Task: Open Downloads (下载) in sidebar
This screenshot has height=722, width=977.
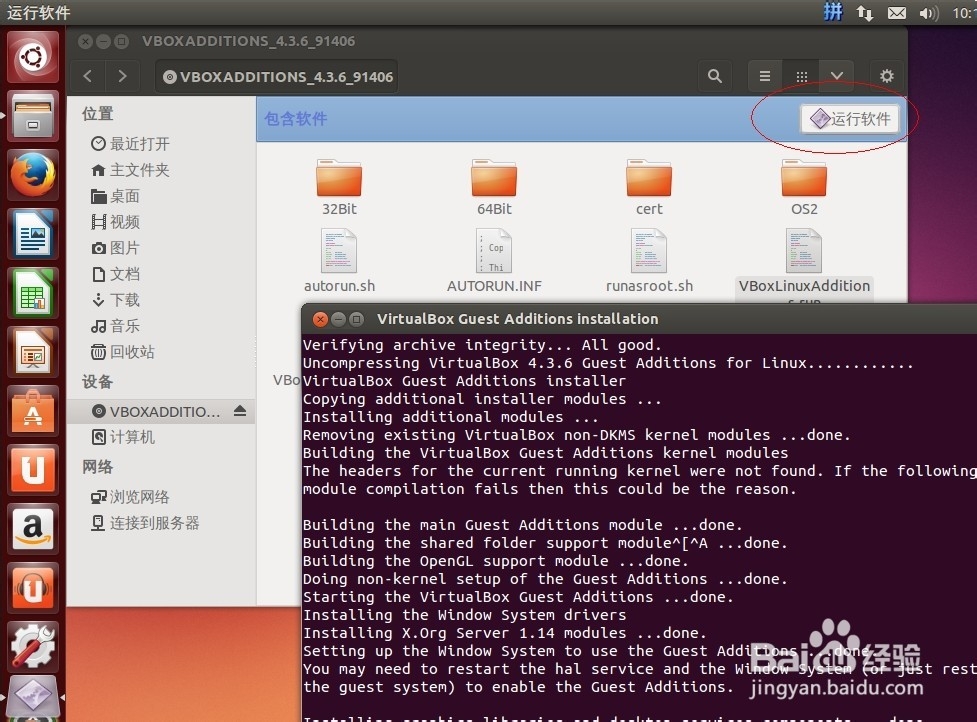Action: point(116,300)
